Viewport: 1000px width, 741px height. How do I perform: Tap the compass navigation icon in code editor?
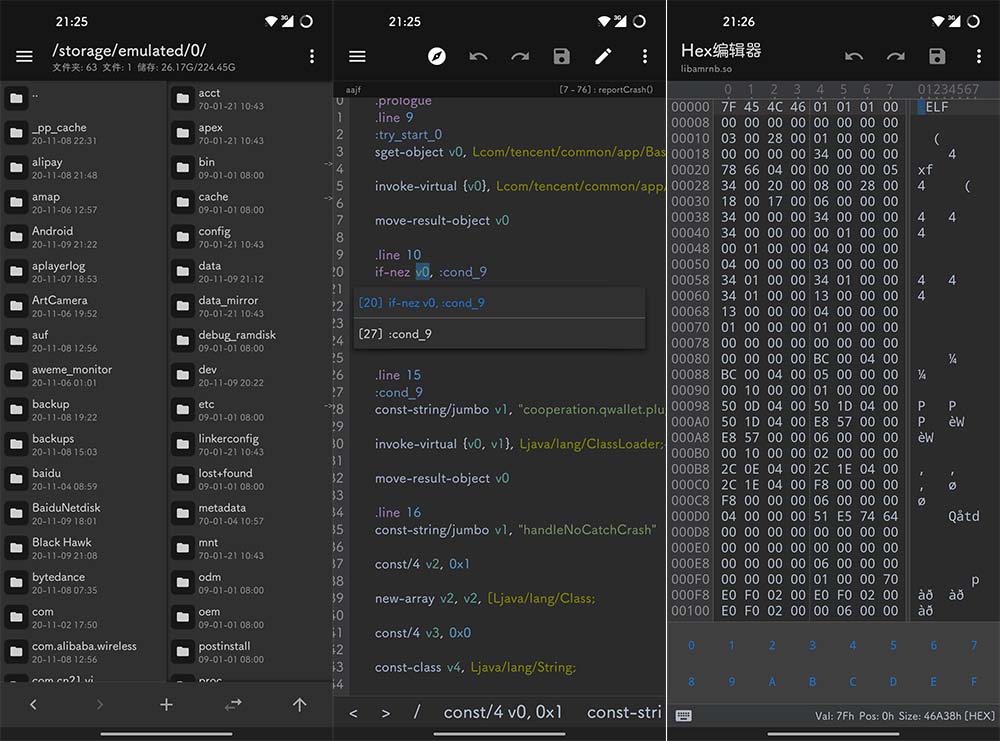click(x=437, y=57)
